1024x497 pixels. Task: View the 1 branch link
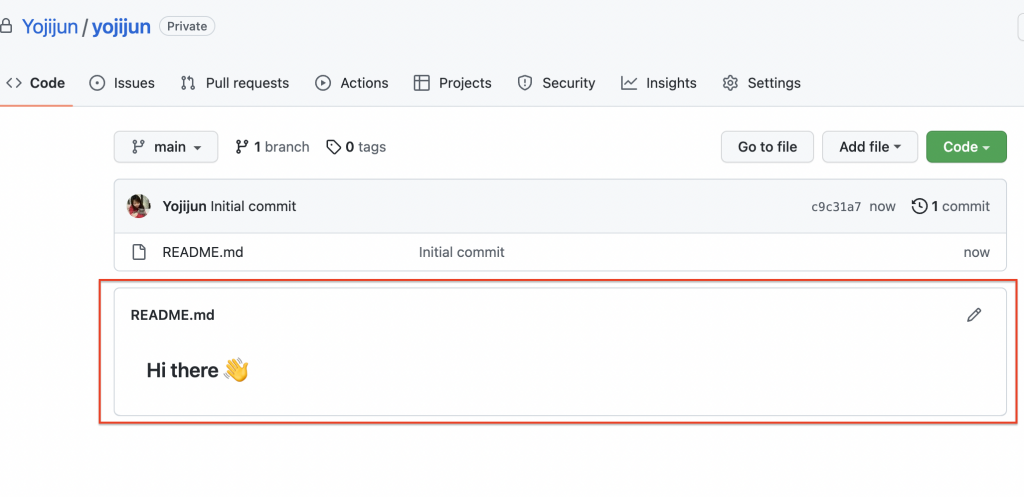coord(272,147)
